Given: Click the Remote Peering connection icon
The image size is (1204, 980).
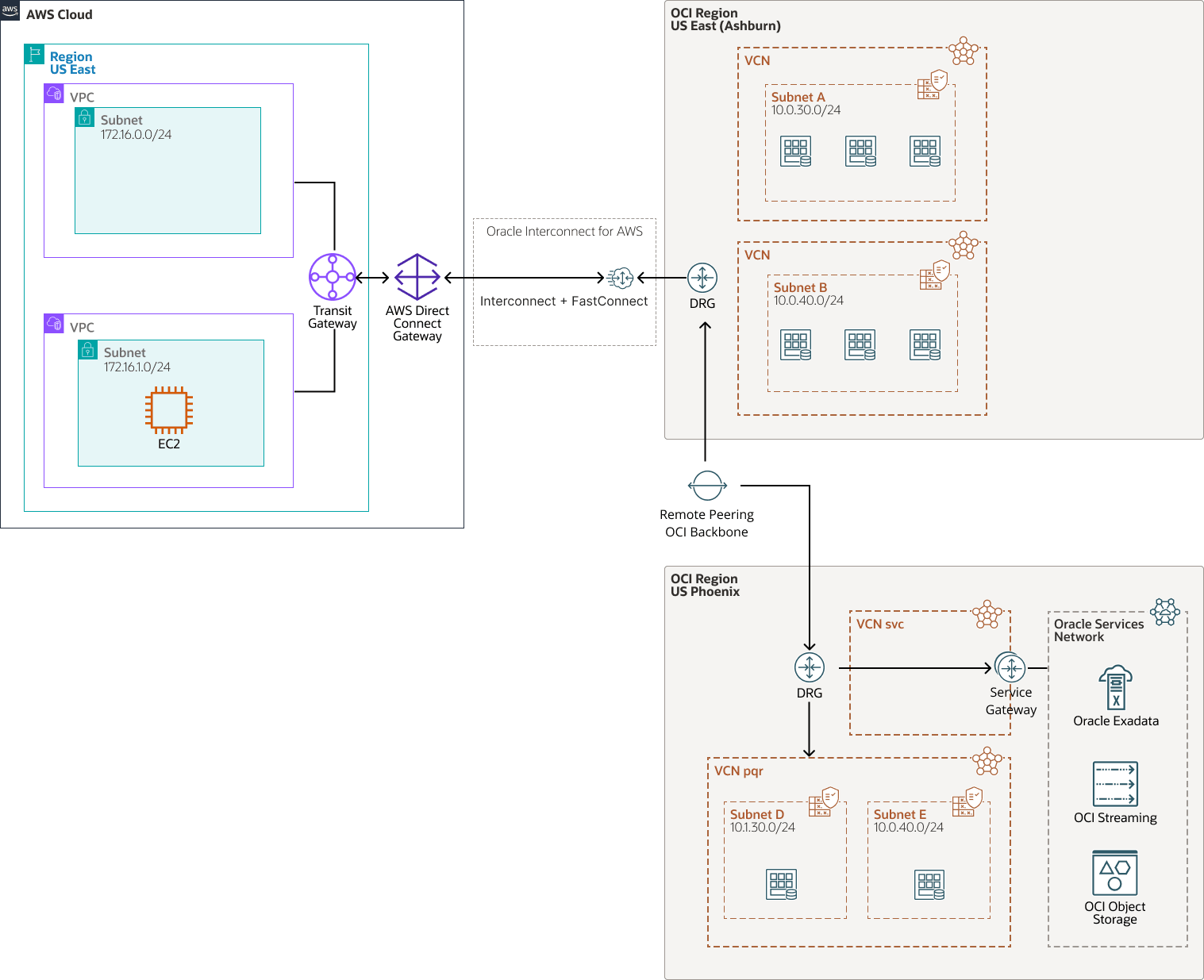Looking at the screenshot, I should (707, 486).
